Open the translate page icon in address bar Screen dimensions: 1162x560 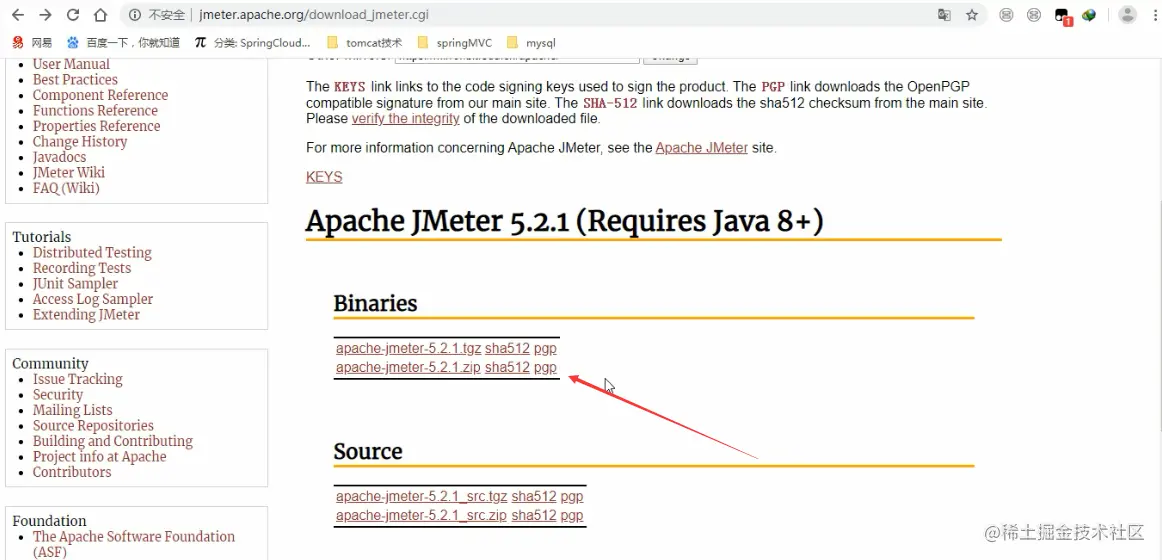(x=944, y=15)
